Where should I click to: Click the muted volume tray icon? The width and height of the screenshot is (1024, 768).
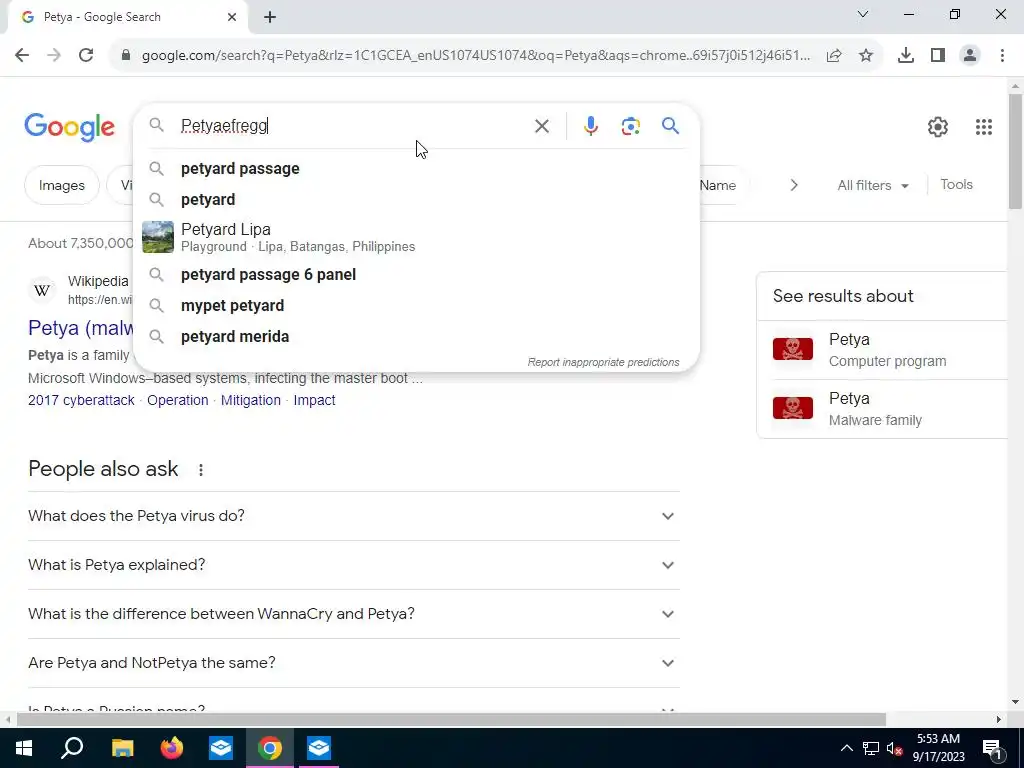(895, 749)
